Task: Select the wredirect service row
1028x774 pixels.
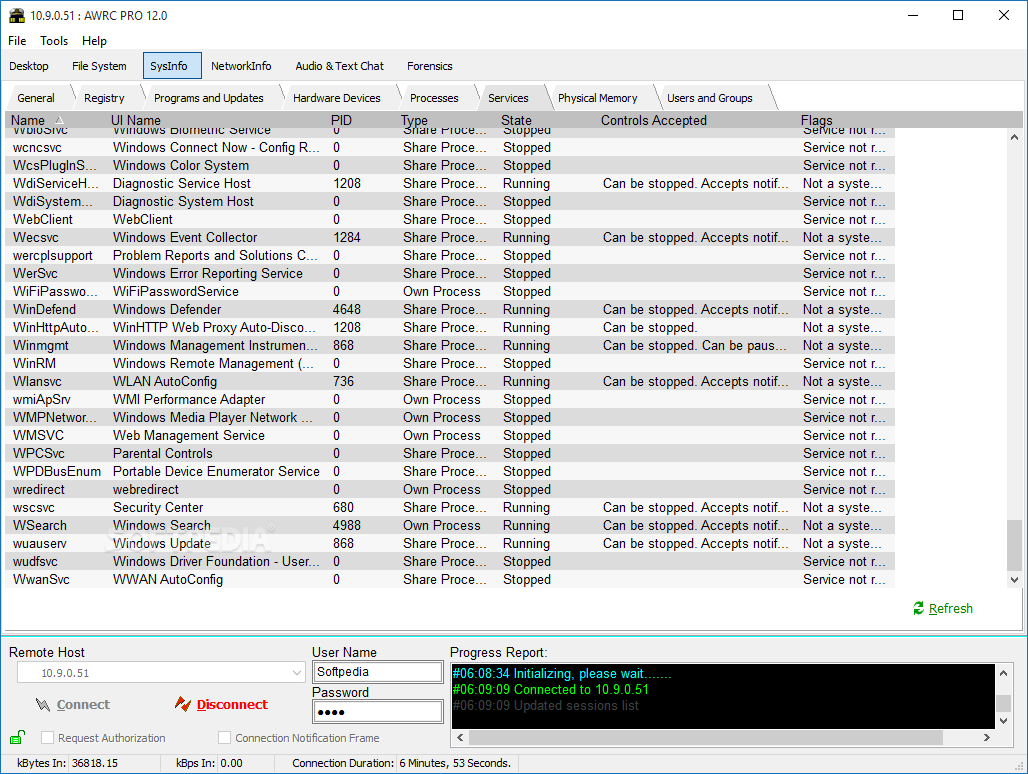Action: pos(450,490)
